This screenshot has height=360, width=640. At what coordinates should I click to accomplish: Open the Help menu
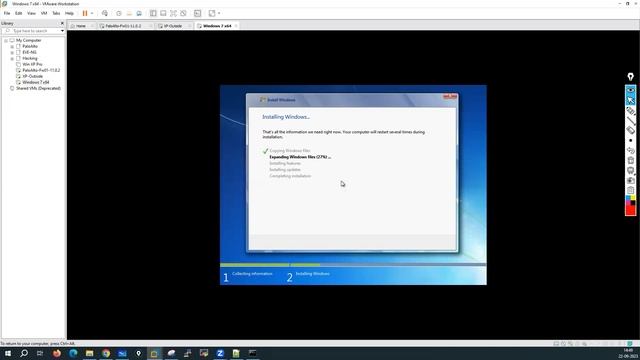[69, 13]
